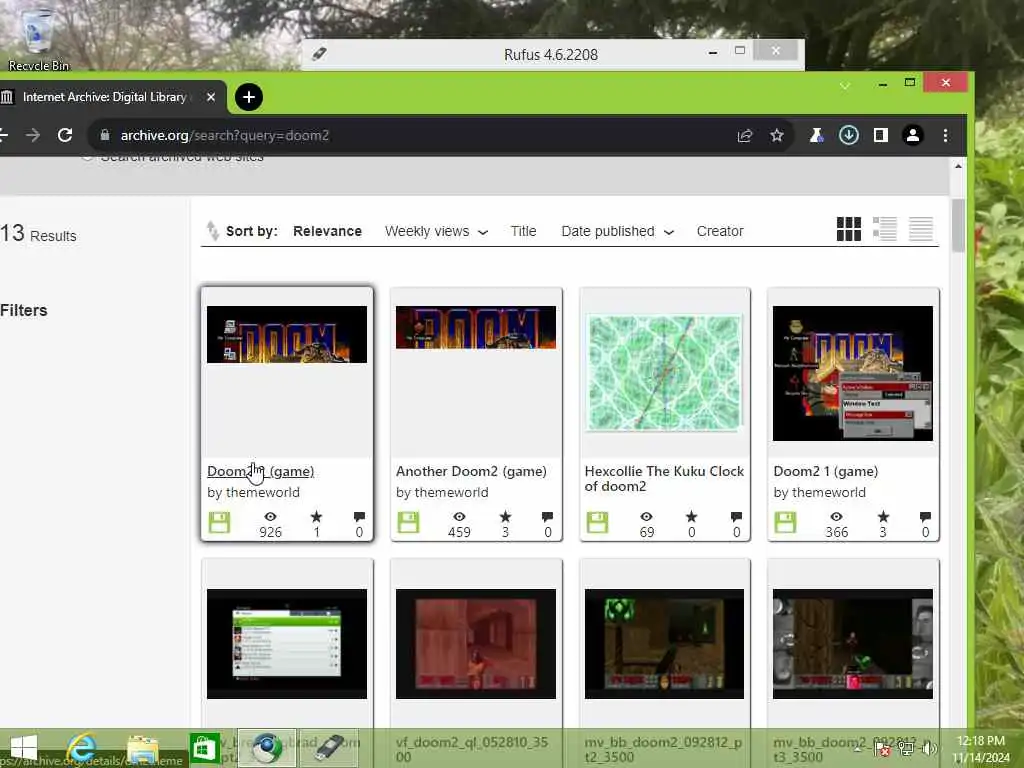Click the browser tab search chevron
The image size is (1024, 768).
coord(844,86)
